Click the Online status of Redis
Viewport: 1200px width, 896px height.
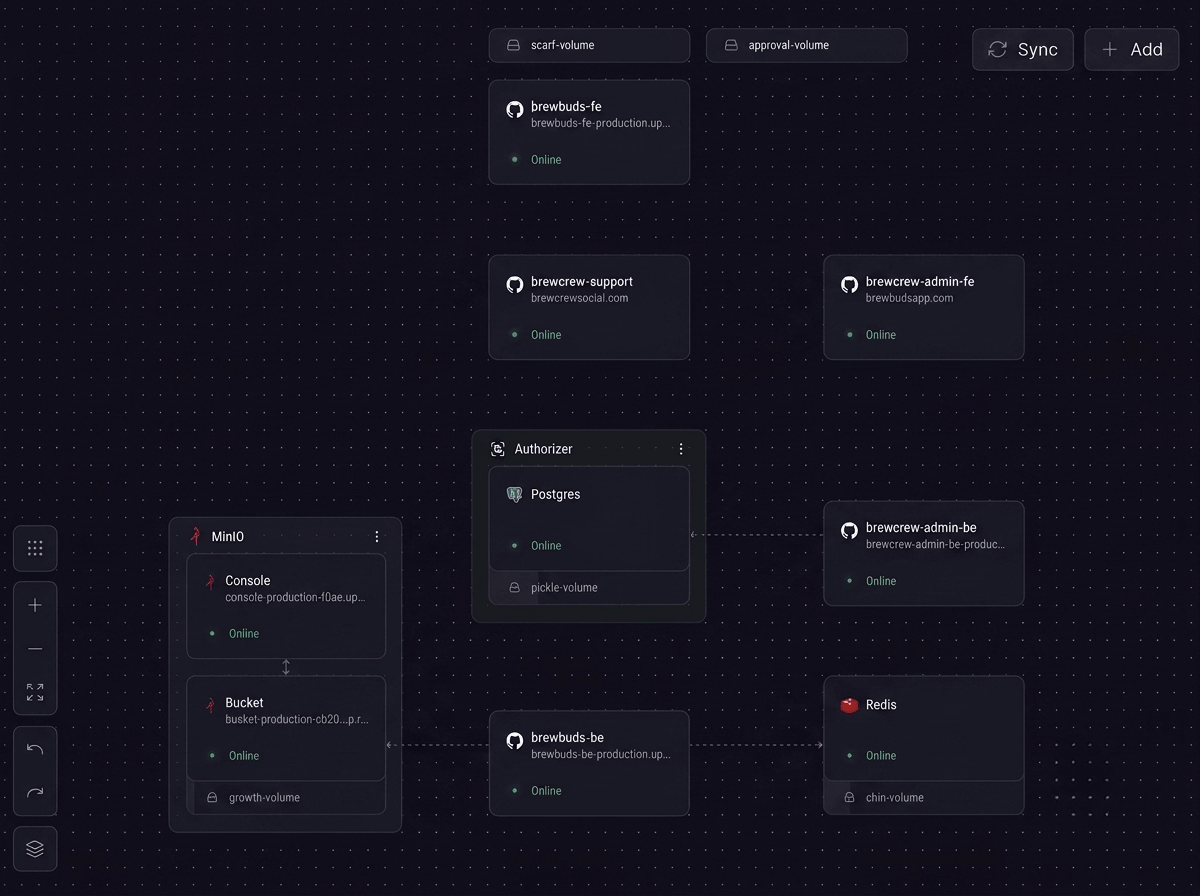tap(881, 756)
